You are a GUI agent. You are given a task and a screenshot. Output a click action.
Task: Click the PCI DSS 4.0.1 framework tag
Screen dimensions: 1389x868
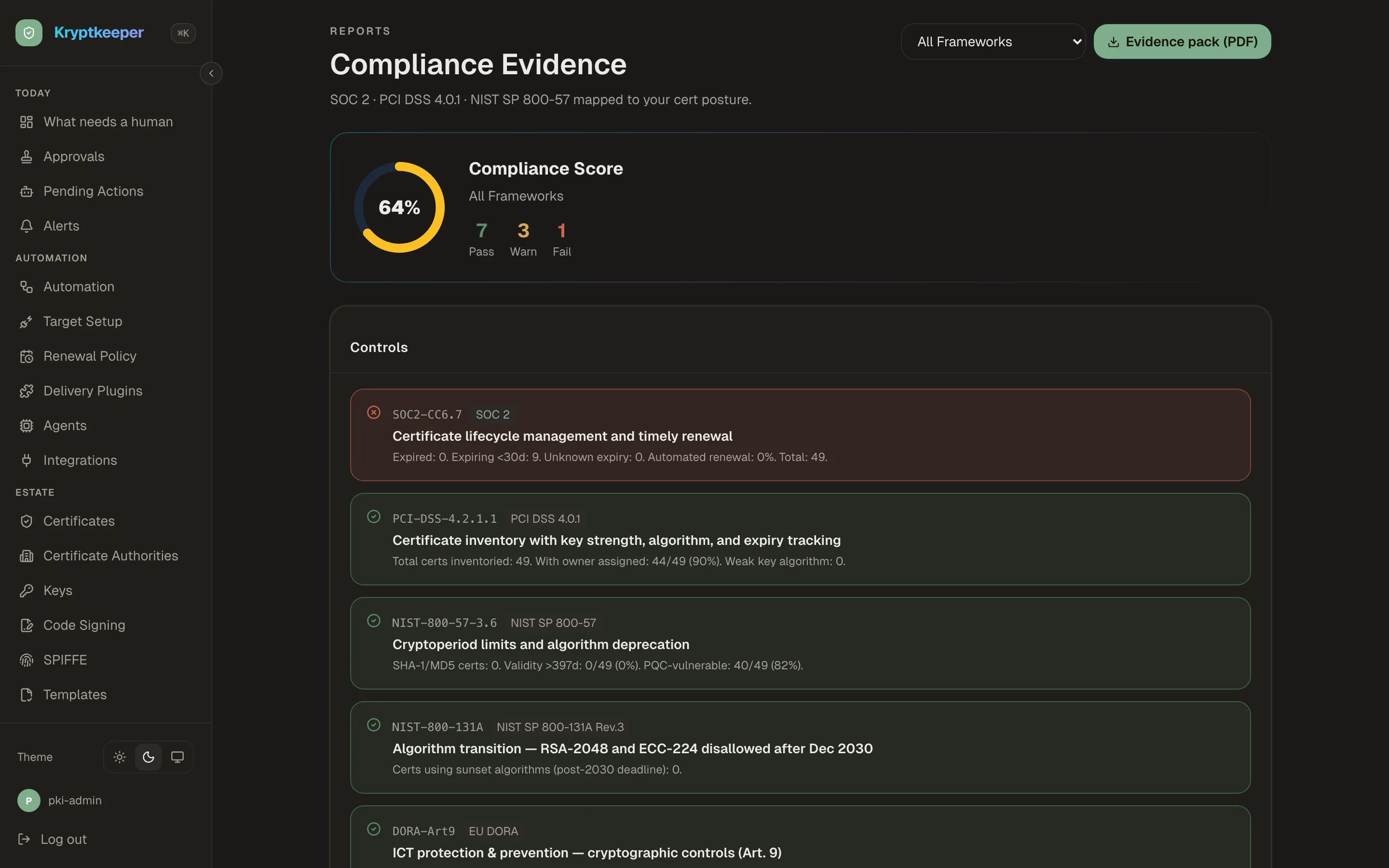(545, 519)
